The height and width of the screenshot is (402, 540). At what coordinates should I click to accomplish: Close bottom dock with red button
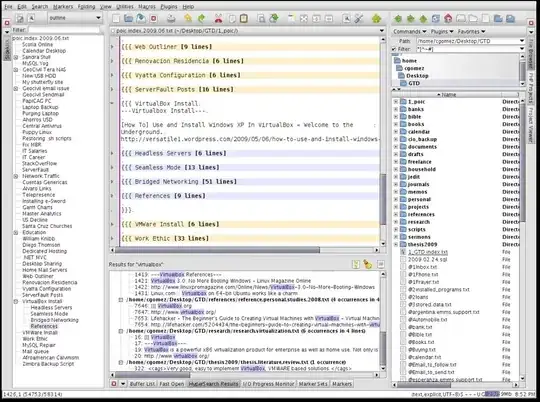[114, 383]
